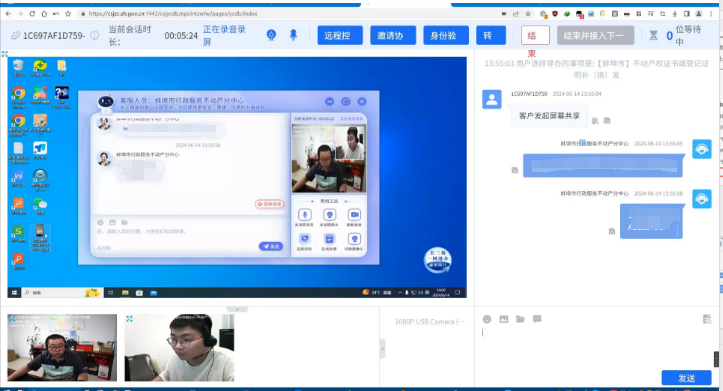
Task: Open the 身份验 identity verification button
Action: (x=446, y=36)
